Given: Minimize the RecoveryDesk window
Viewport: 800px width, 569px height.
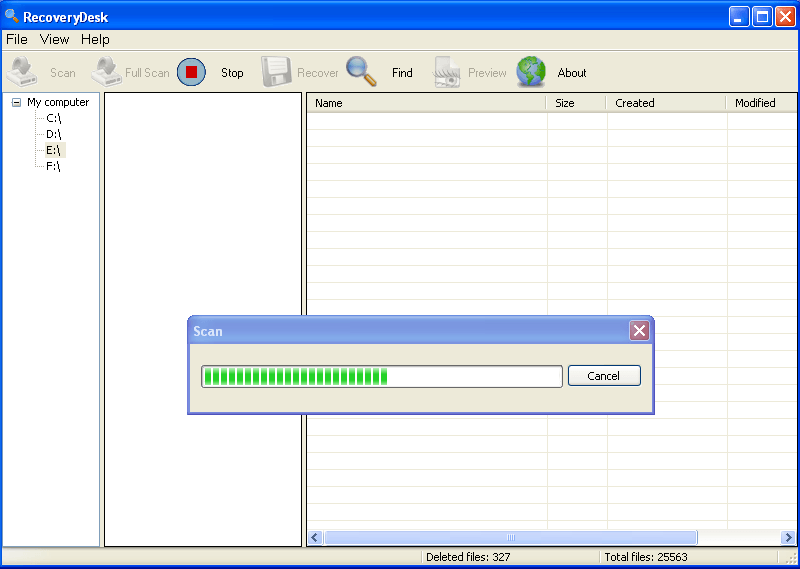Looking at the screenshot, I should click(x=739, y=17).
